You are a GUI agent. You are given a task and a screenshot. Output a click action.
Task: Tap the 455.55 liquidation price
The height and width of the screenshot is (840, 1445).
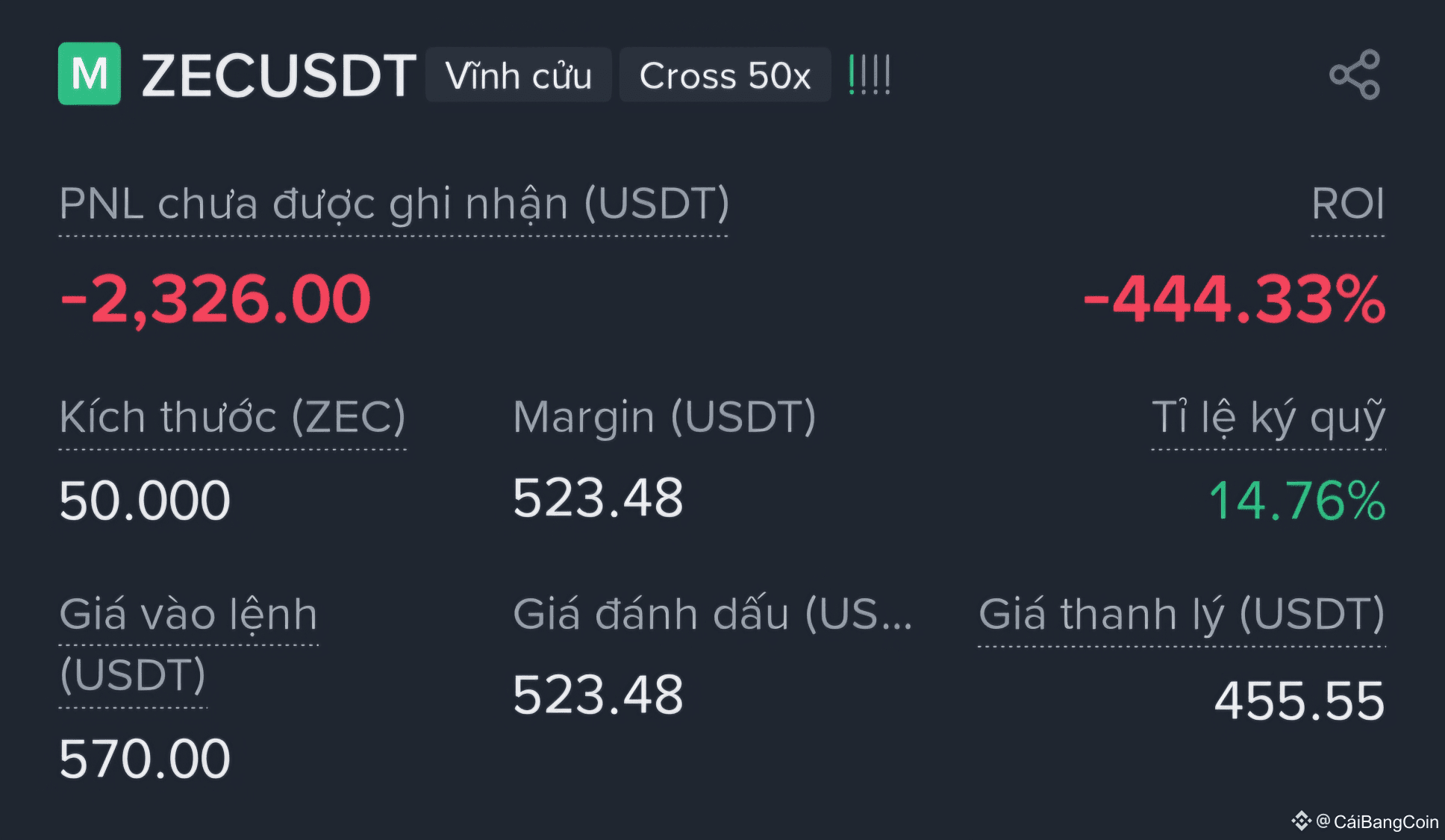1299,701
